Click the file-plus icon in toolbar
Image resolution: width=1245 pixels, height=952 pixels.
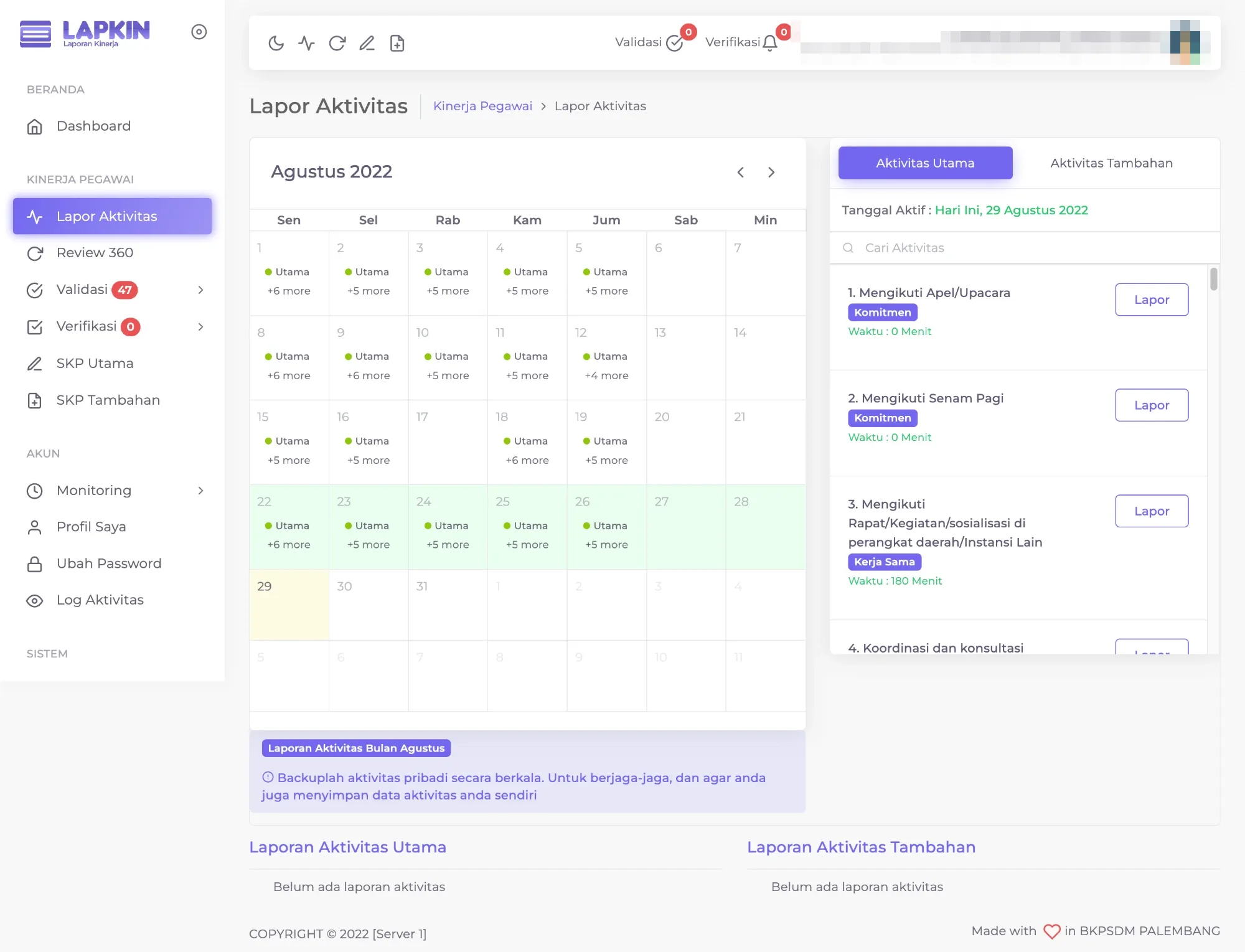[x=397, y=43]
